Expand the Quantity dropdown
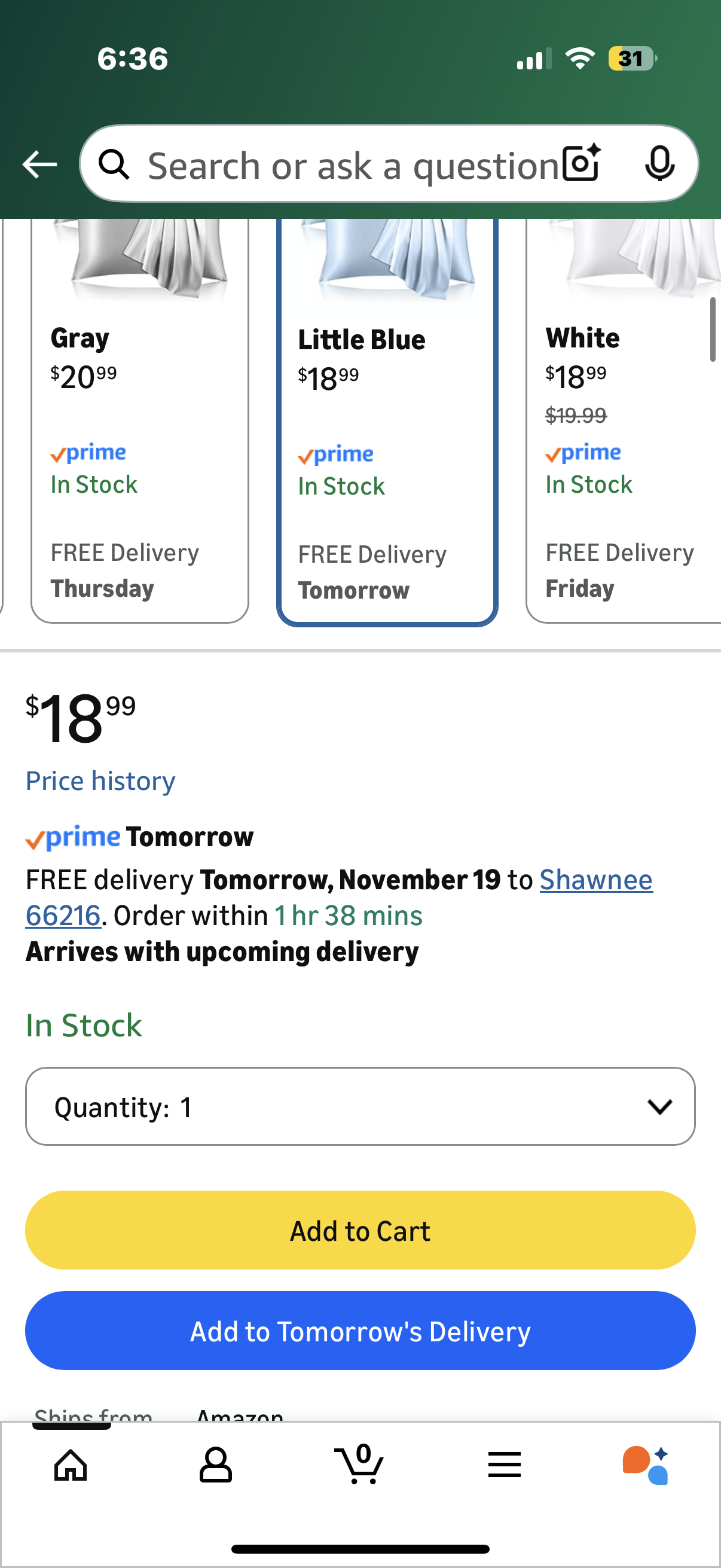 click(x=360, y=1106)
